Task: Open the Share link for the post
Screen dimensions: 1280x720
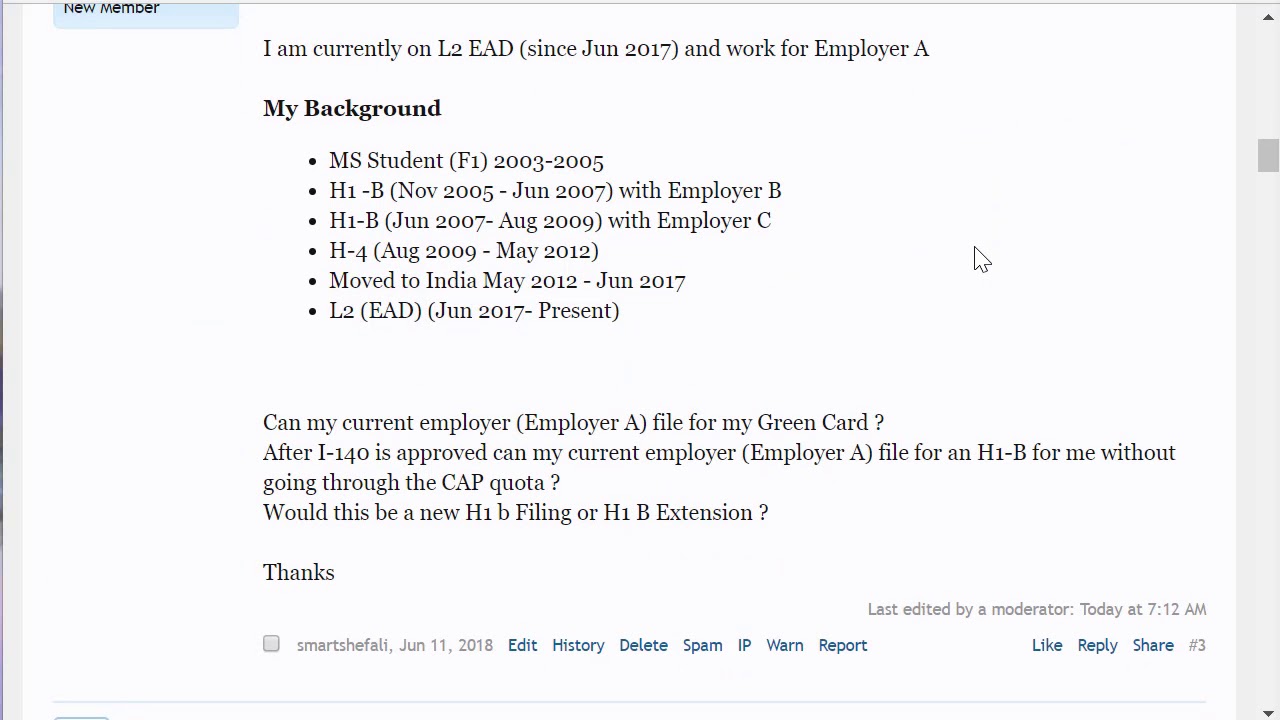Action: tap(1153, 645)
